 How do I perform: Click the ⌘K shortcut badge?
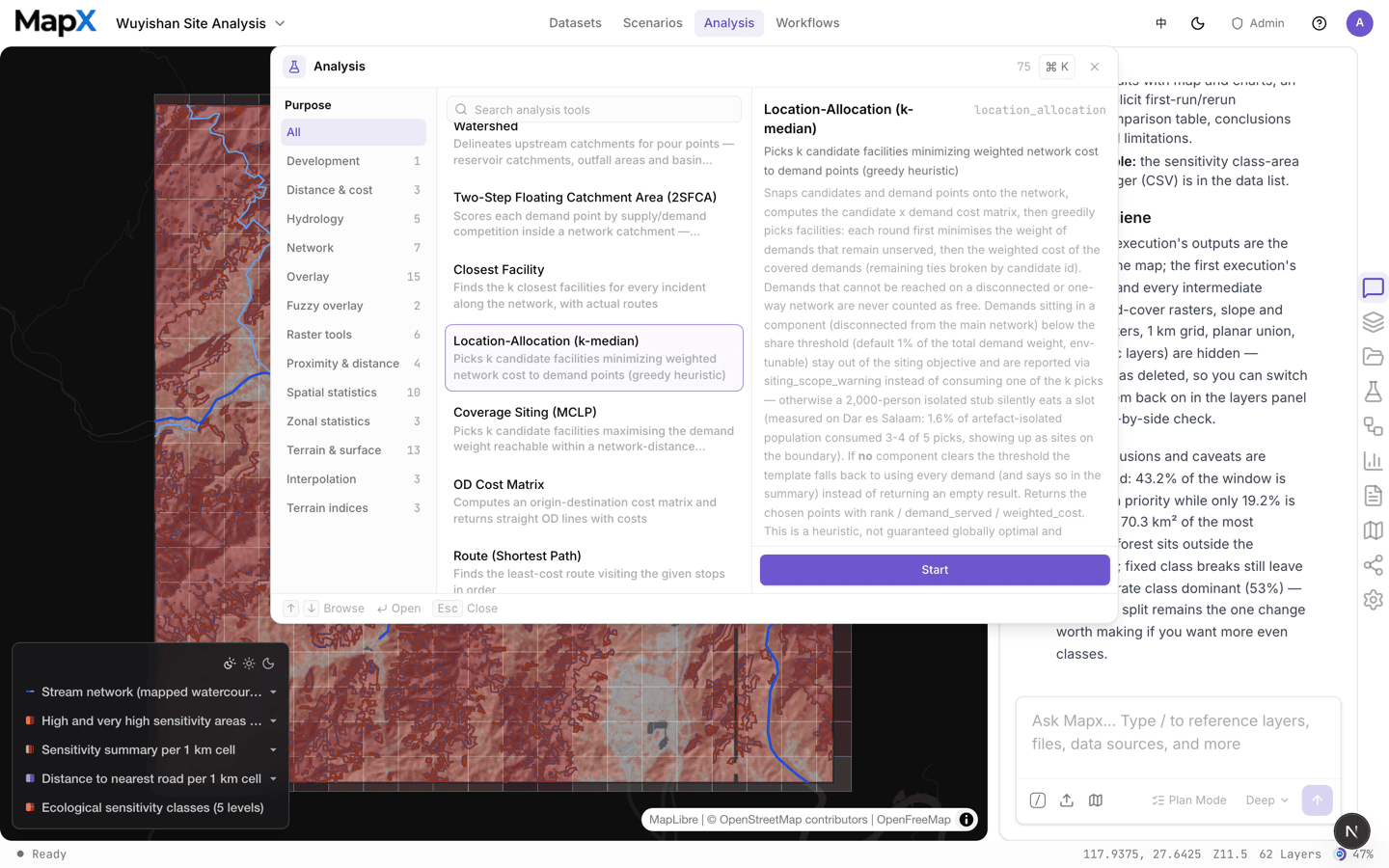point(1057,67)
